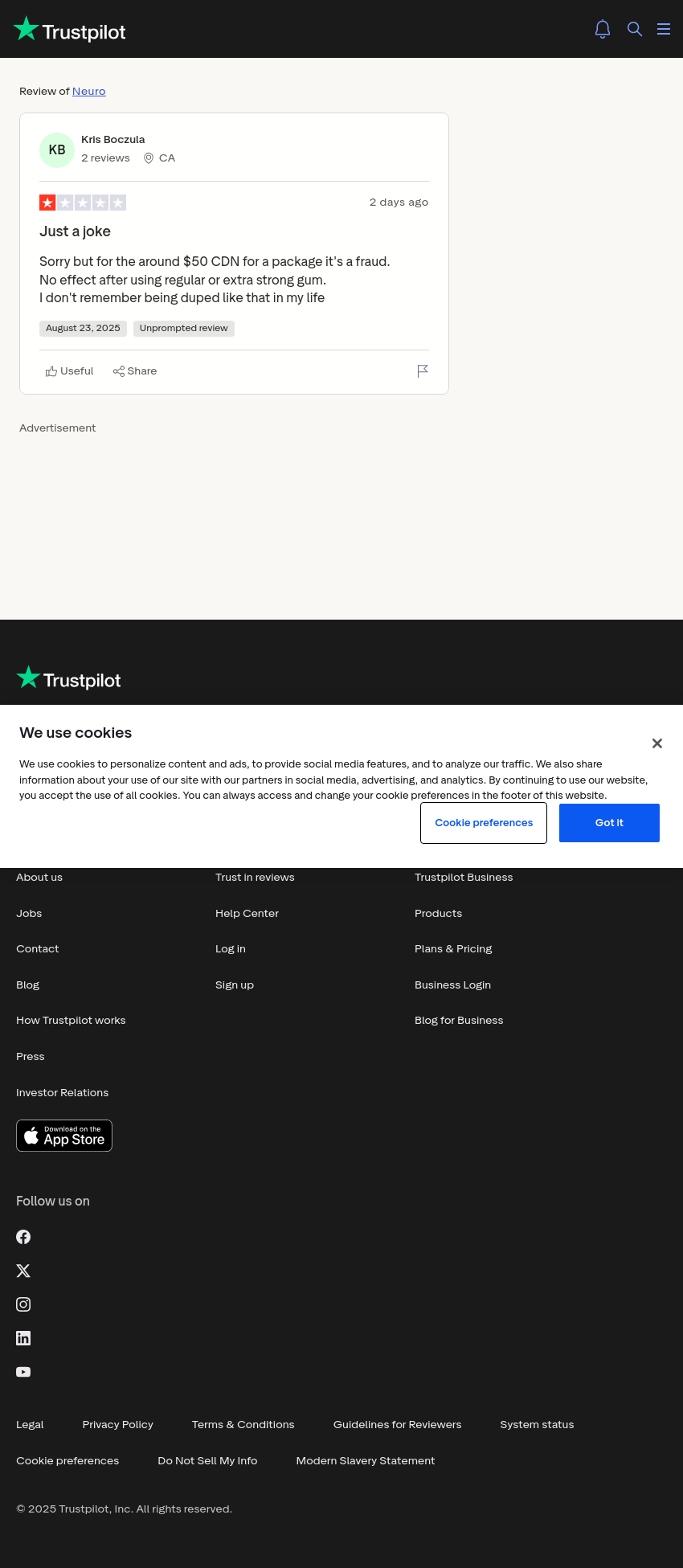Image resolution: width=683 pixels, height=1568 pixels.
Task: Open Cookie preferences button in banner
Action: pos(484,823)
